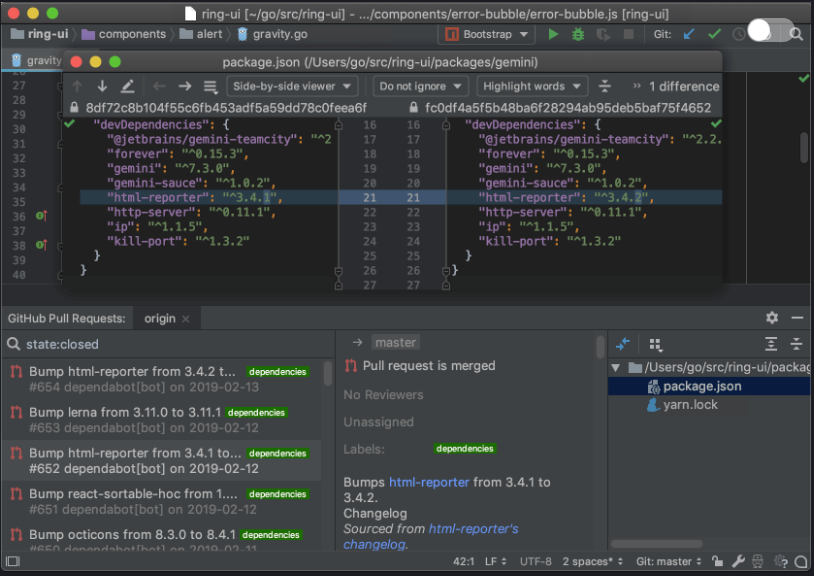This screenshot has height=576, width=814.
Task: Run with coverage icon in main toolbar
Action: click(603, 34)
